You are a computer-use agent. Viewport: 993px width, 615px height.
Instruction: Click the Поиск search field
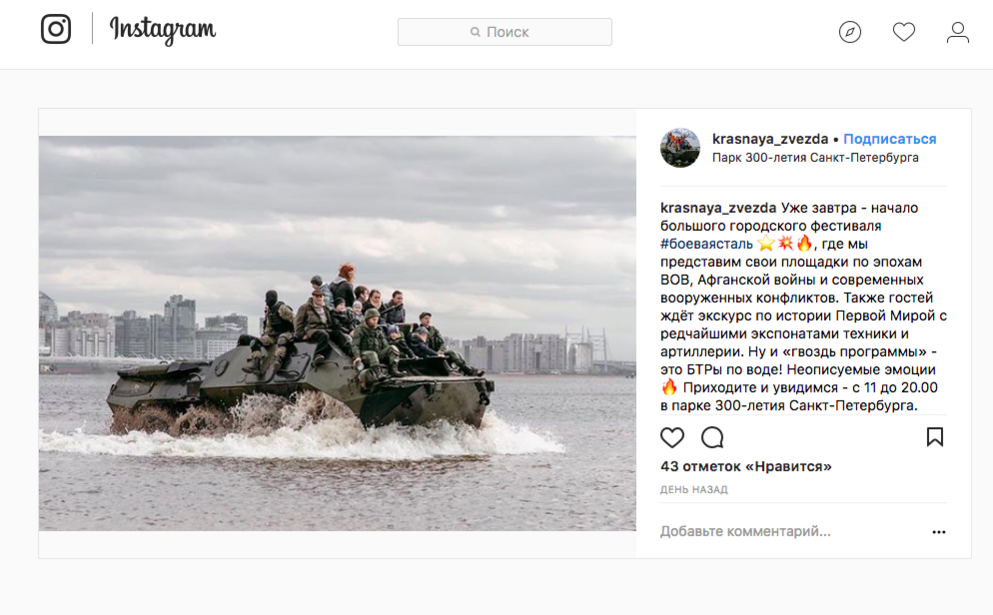(x=505, y=32)
